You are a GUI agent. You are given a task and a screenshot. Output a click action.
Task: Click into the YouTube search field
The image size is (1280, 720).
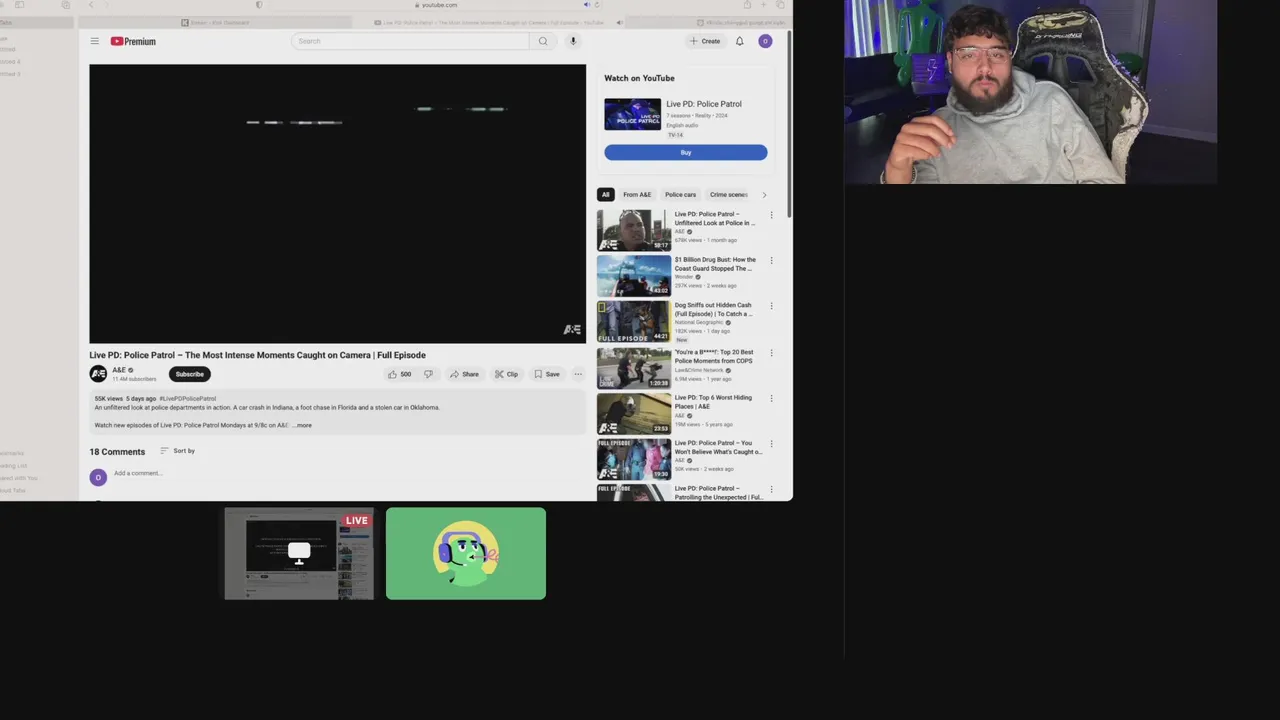tap(410, 41)
